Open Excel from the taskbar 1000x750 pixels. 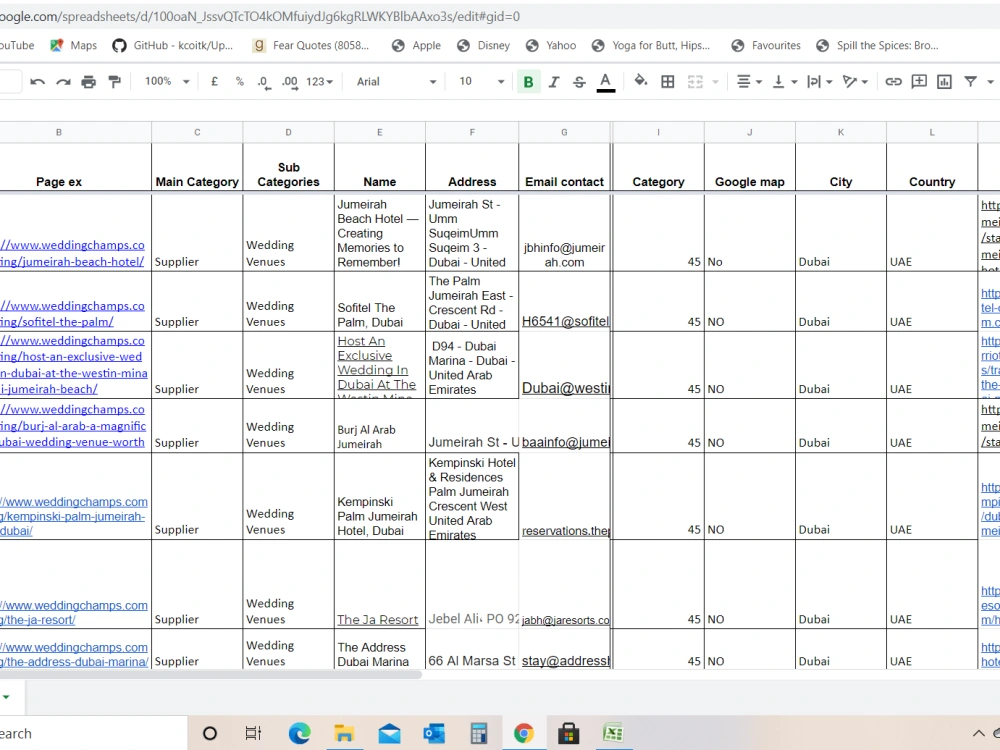[613, 733]
